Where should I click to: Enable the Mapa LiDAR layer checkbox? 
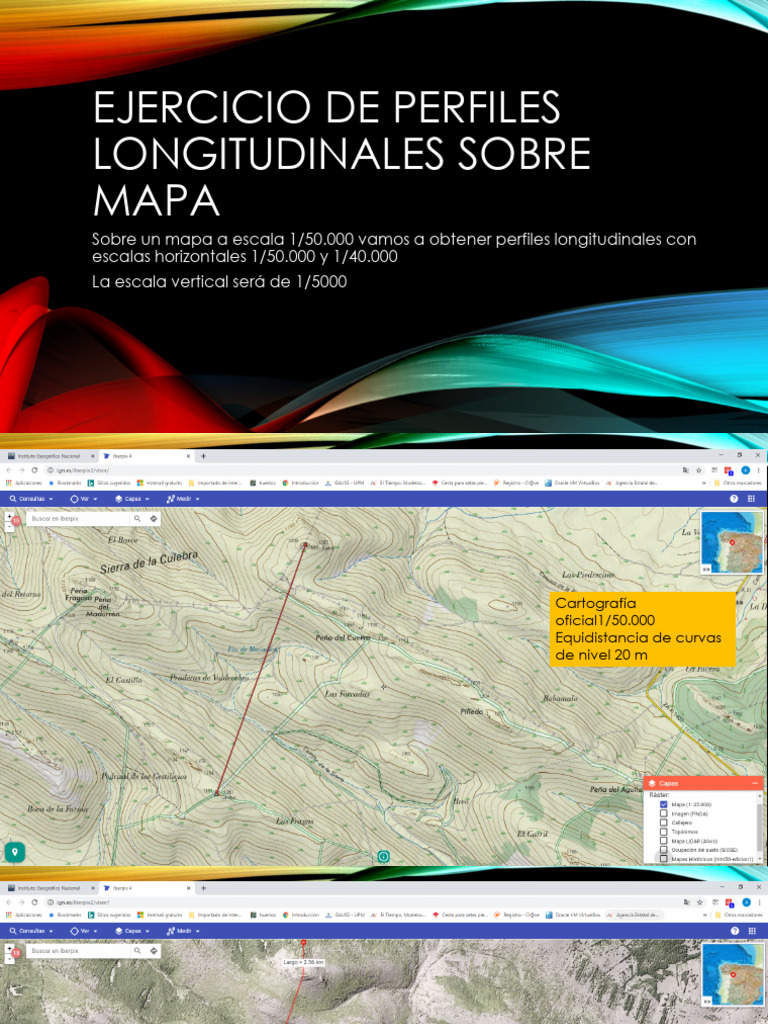pyautogui.click(x=664, y=840)
